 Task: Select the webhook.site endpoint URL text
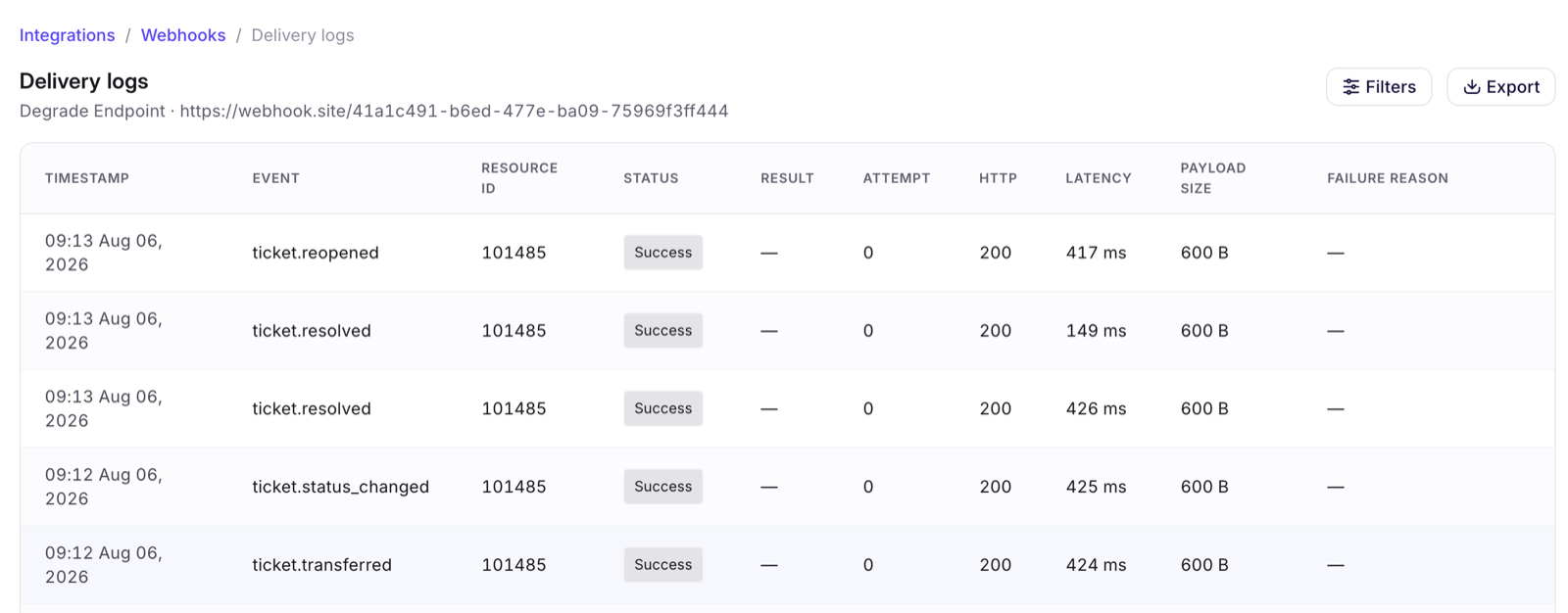pyautogui.click(x=454, y=111)
